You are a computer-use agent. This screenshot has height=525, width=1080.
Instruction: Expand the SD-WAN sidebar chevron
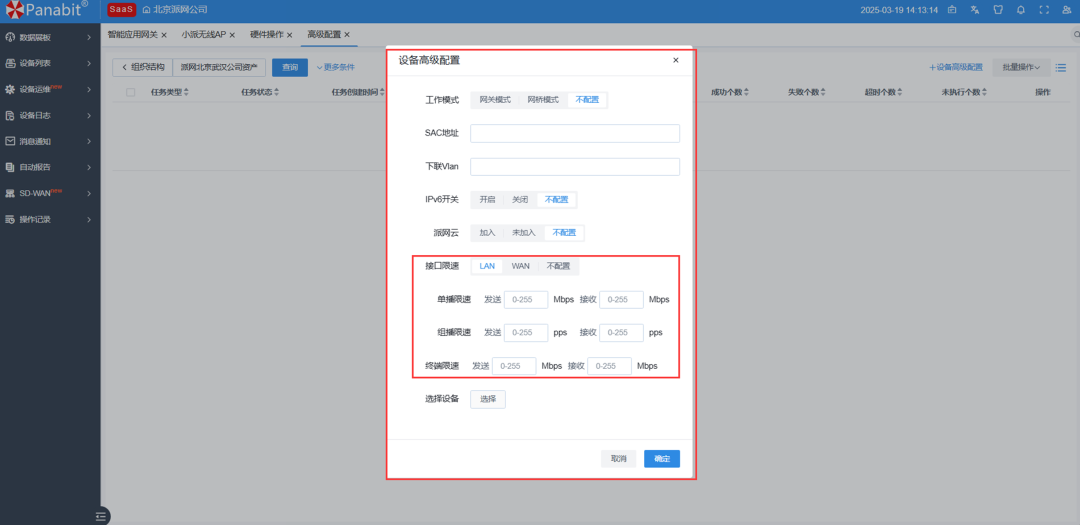click(x=89, y=194)
